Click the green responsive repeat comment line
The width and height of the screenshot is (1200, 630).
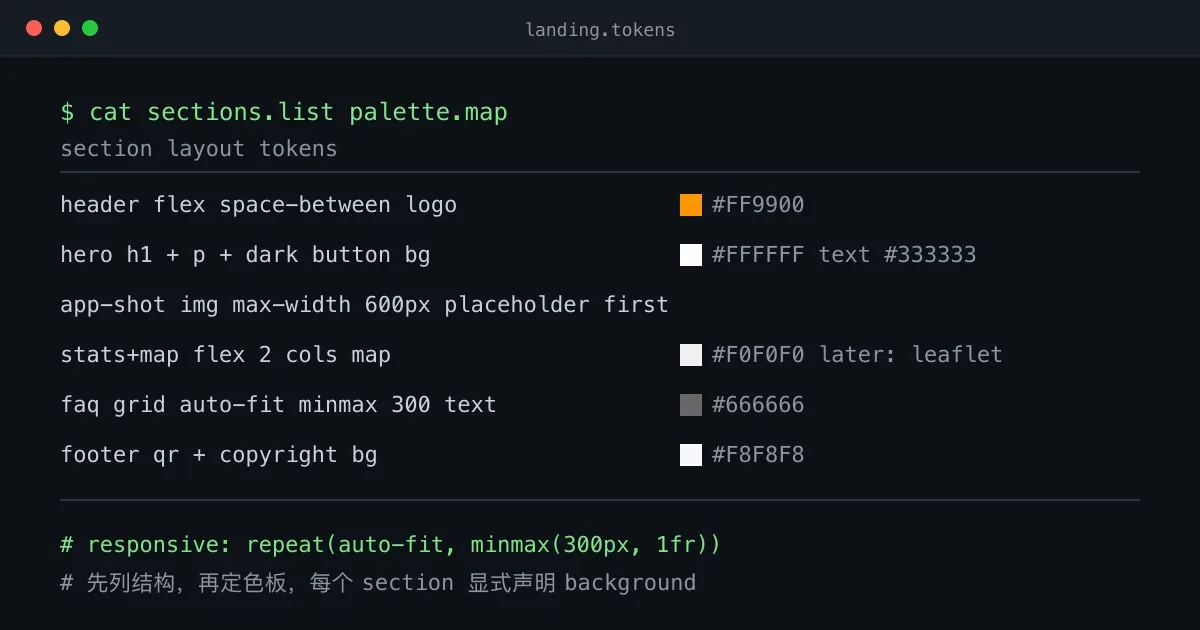coord(390,545)
